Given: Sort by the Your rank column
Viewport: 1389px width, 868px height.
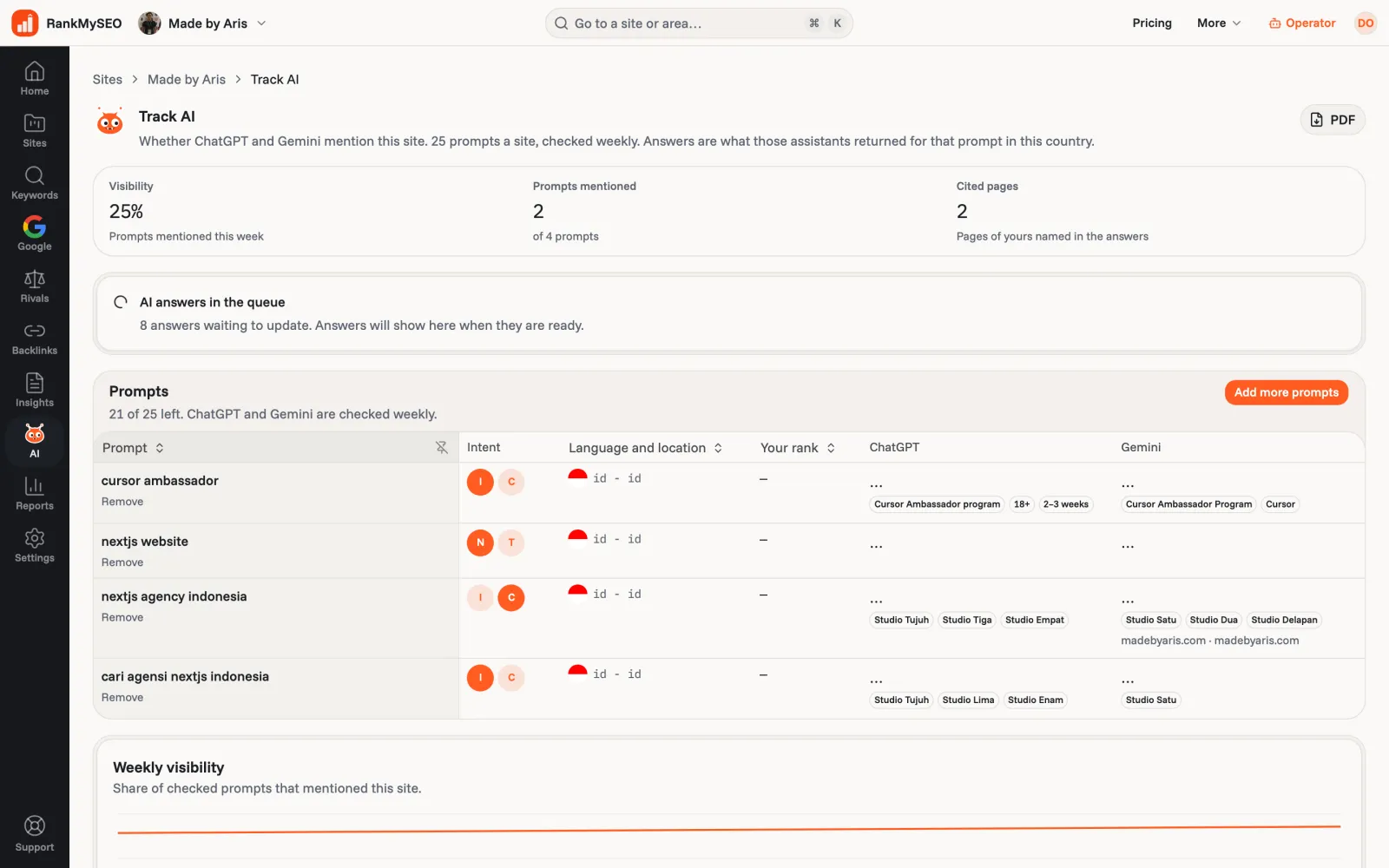Looking at the screenshot, I should click(x=798, y=448).
